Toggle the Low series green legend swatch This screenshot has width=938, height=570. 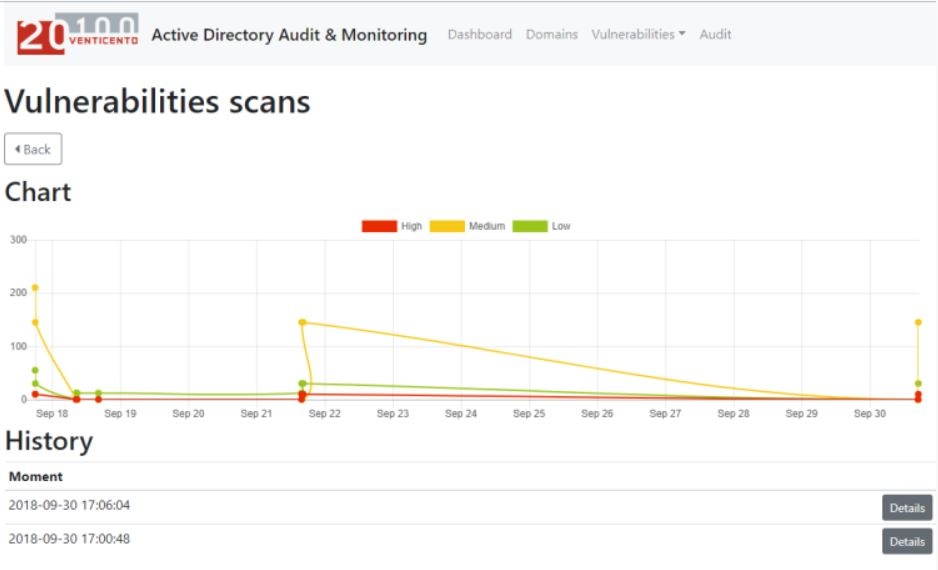coord(530,226)
